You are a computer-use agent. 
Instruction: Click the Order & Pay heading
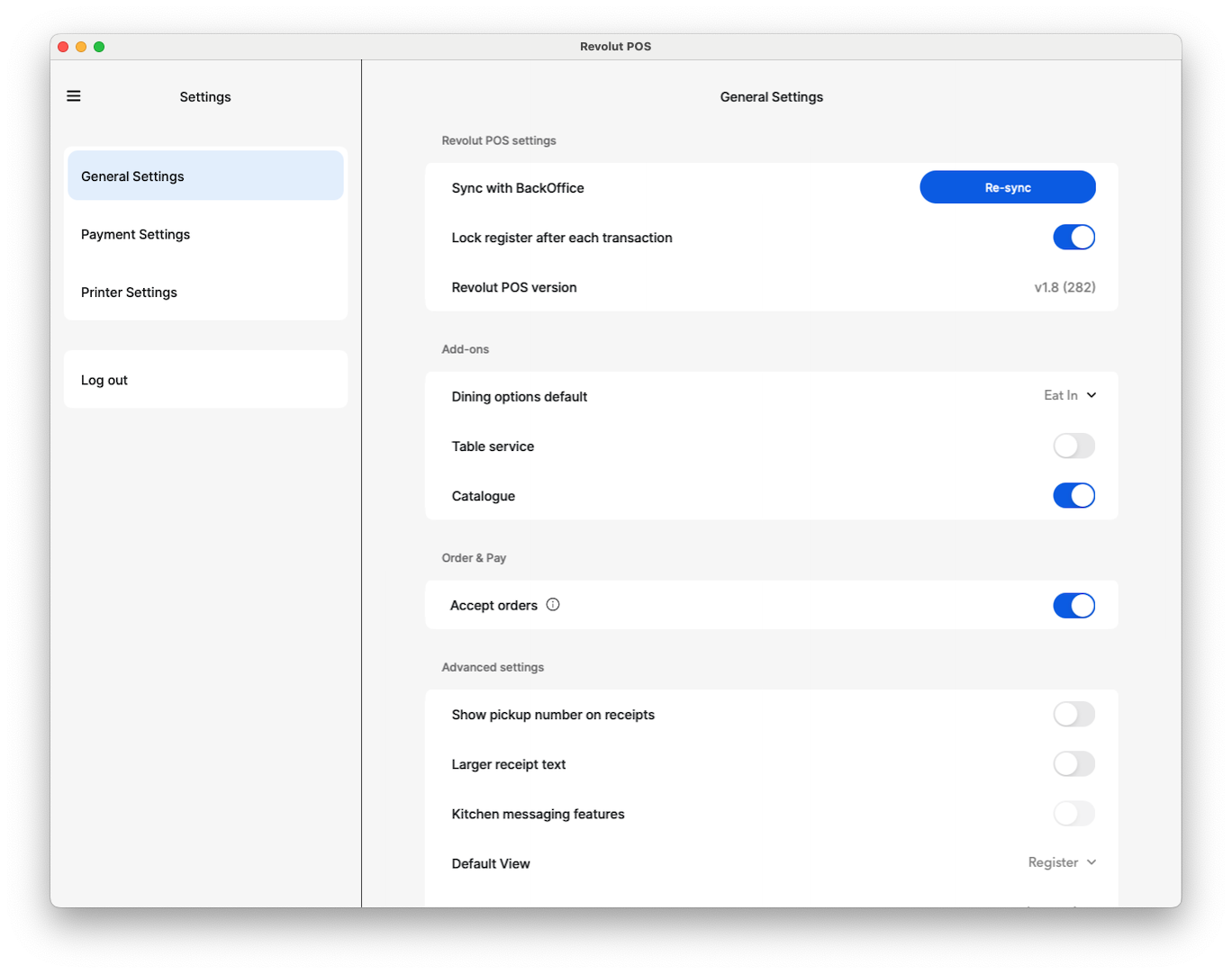click(474, 558)
